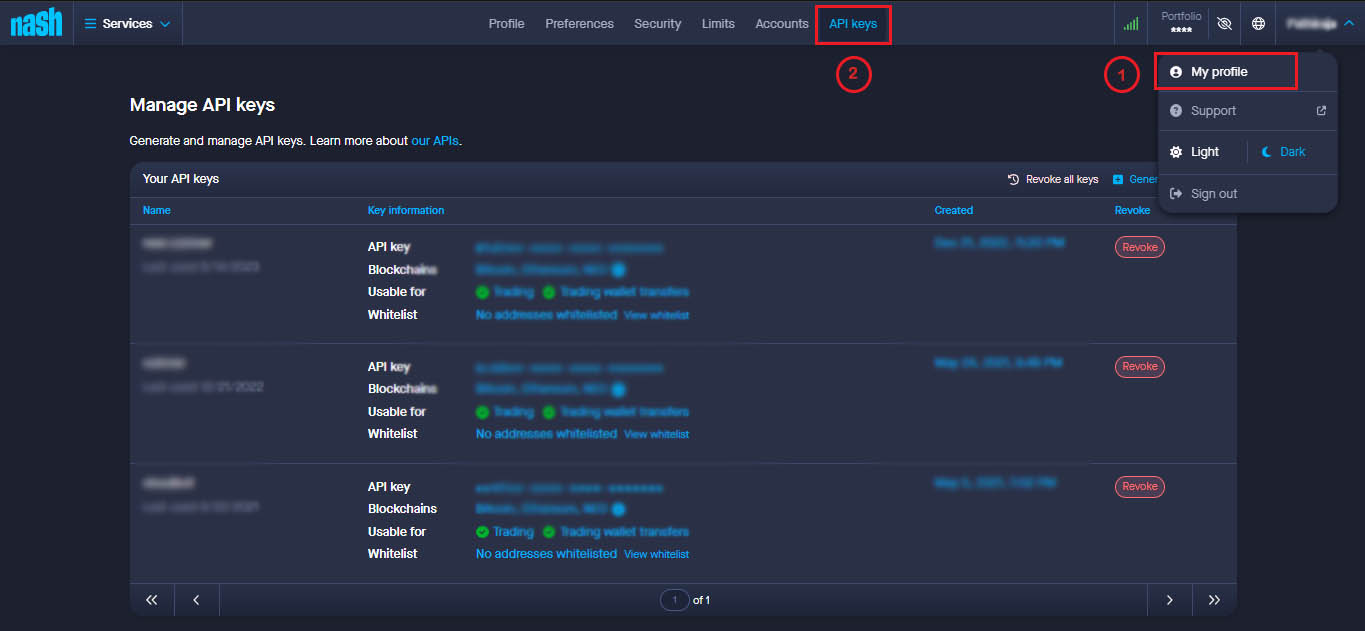Open the API keys tab
This screenshot has width=1365, height=631.
tap(852, 24)
